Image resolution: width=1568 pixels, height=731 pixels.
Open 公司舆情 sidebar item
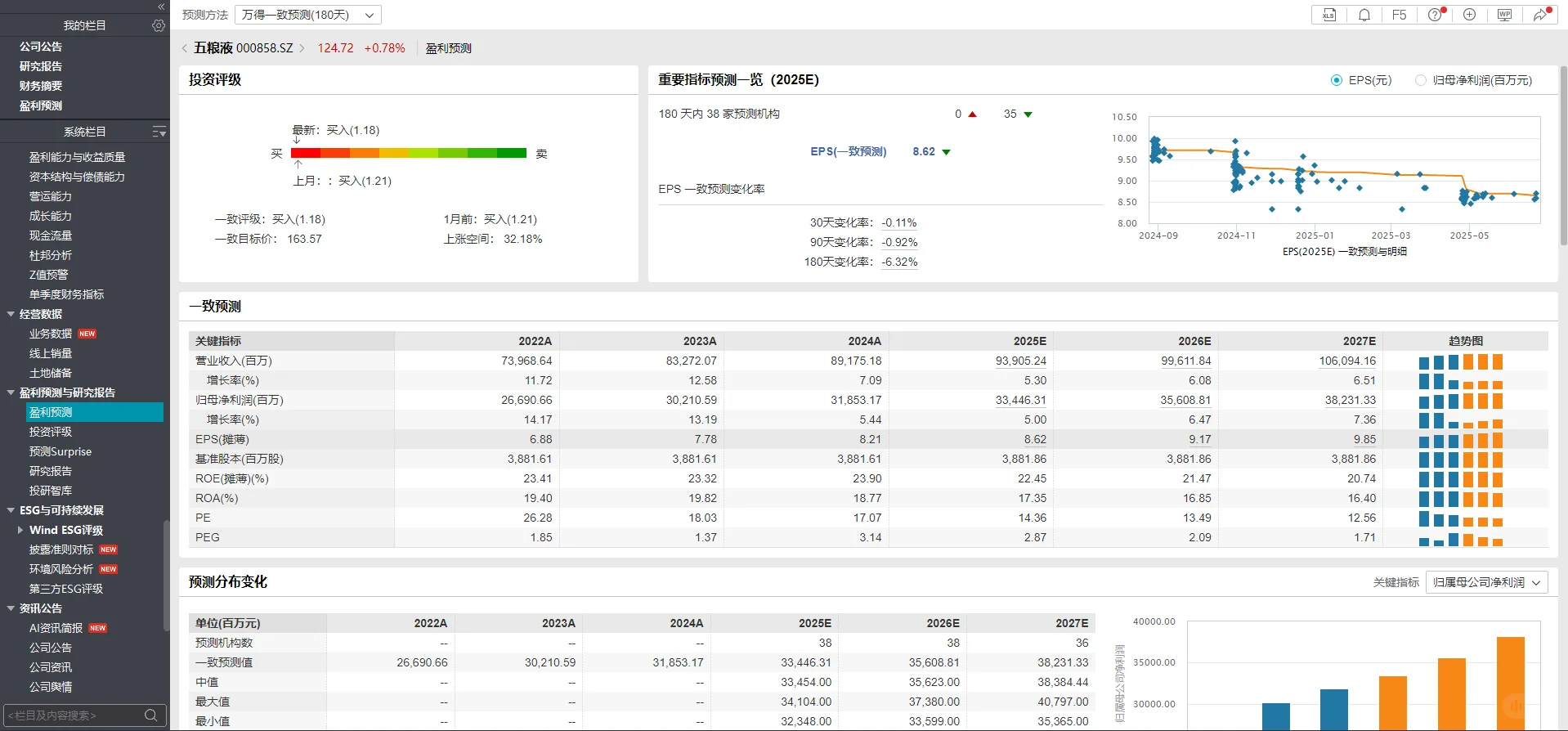[51, 687]
